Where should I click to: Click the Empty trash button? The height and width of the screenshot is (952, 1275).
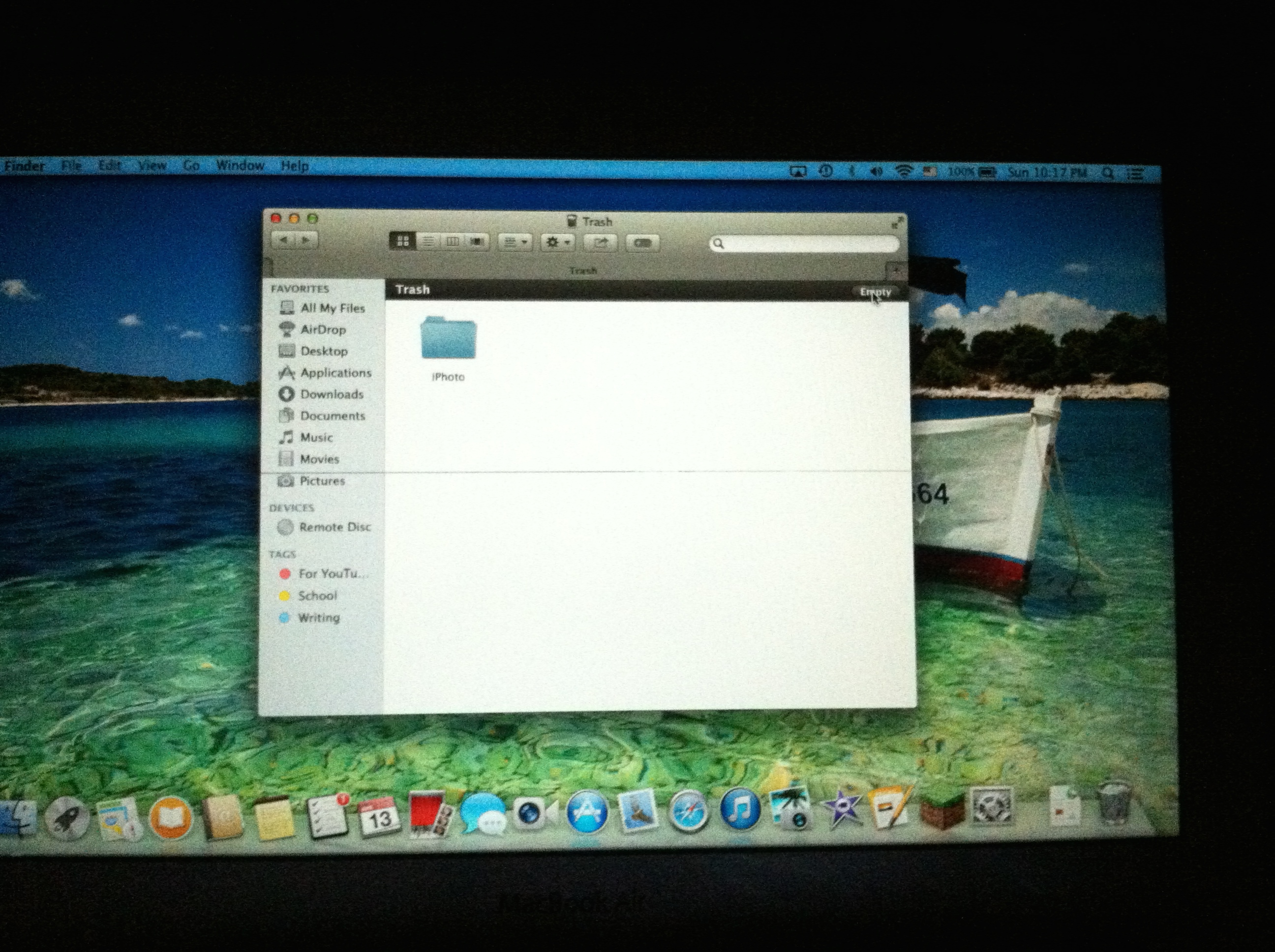875,292
